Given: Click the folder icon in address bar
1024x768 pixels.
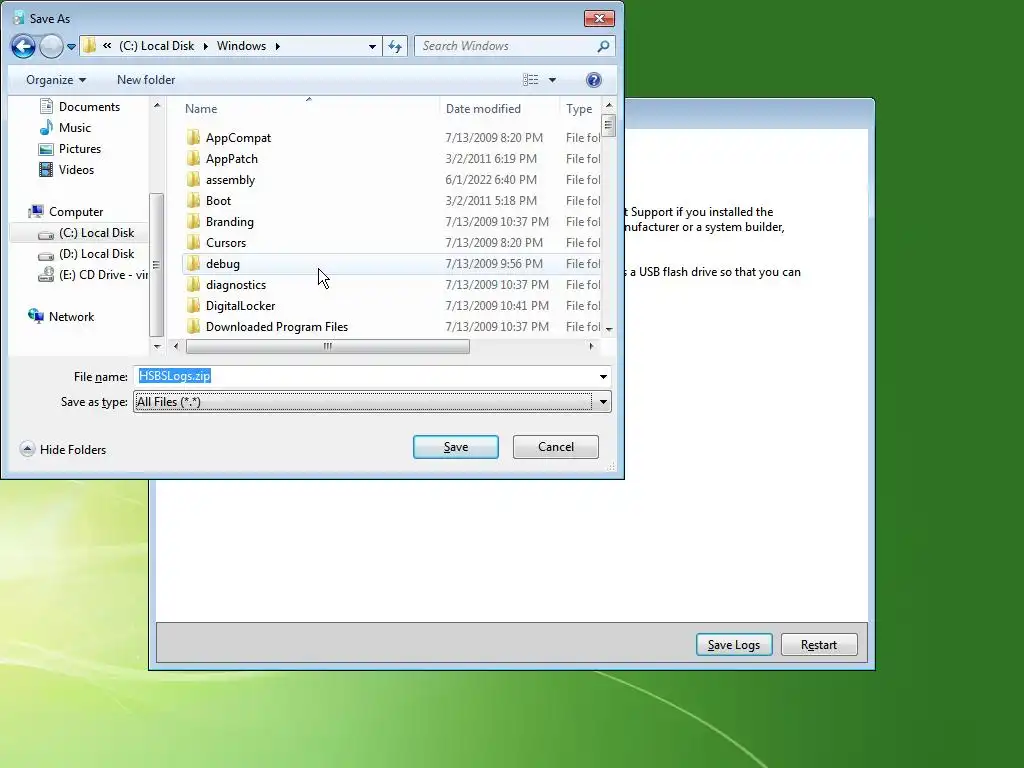Looking at the screenshot, I should pyautogui.click(x=89, y=46).
